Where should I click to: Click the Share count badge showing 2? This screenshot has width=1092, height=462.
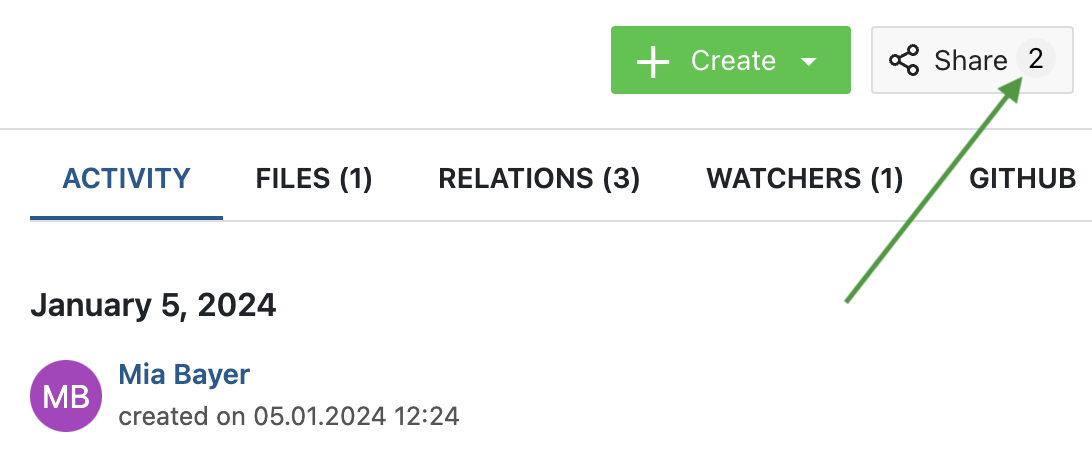tap(1036, 60)
